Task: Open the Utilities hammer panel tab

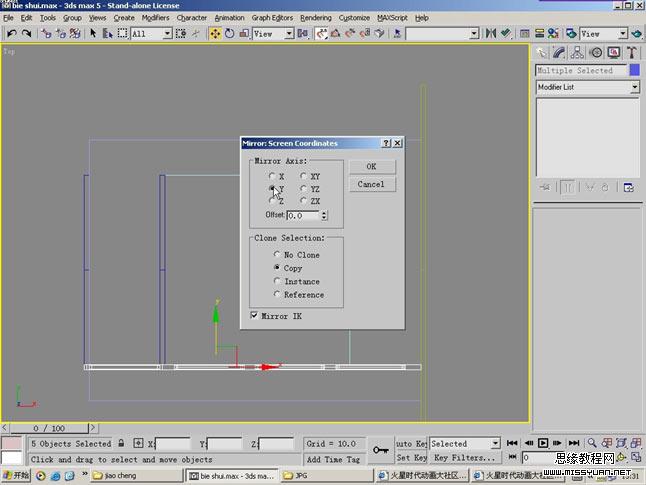Action: click(632, 52)
